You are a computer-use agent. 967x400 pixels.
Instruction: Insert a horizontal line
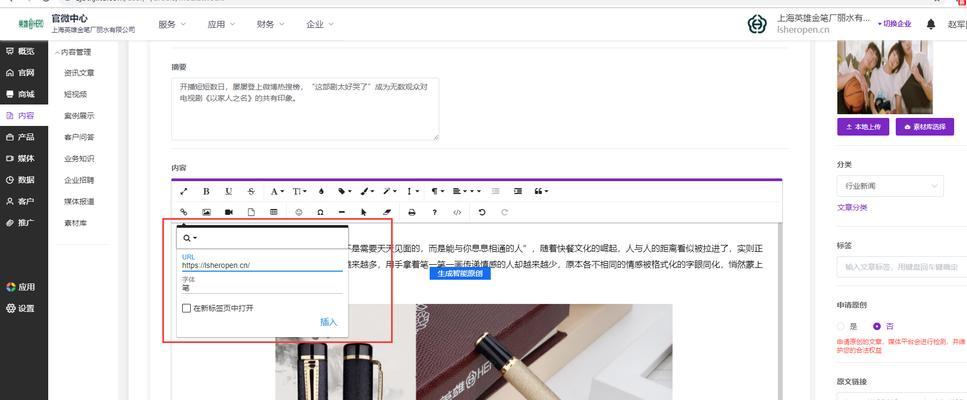pos(342,212)
